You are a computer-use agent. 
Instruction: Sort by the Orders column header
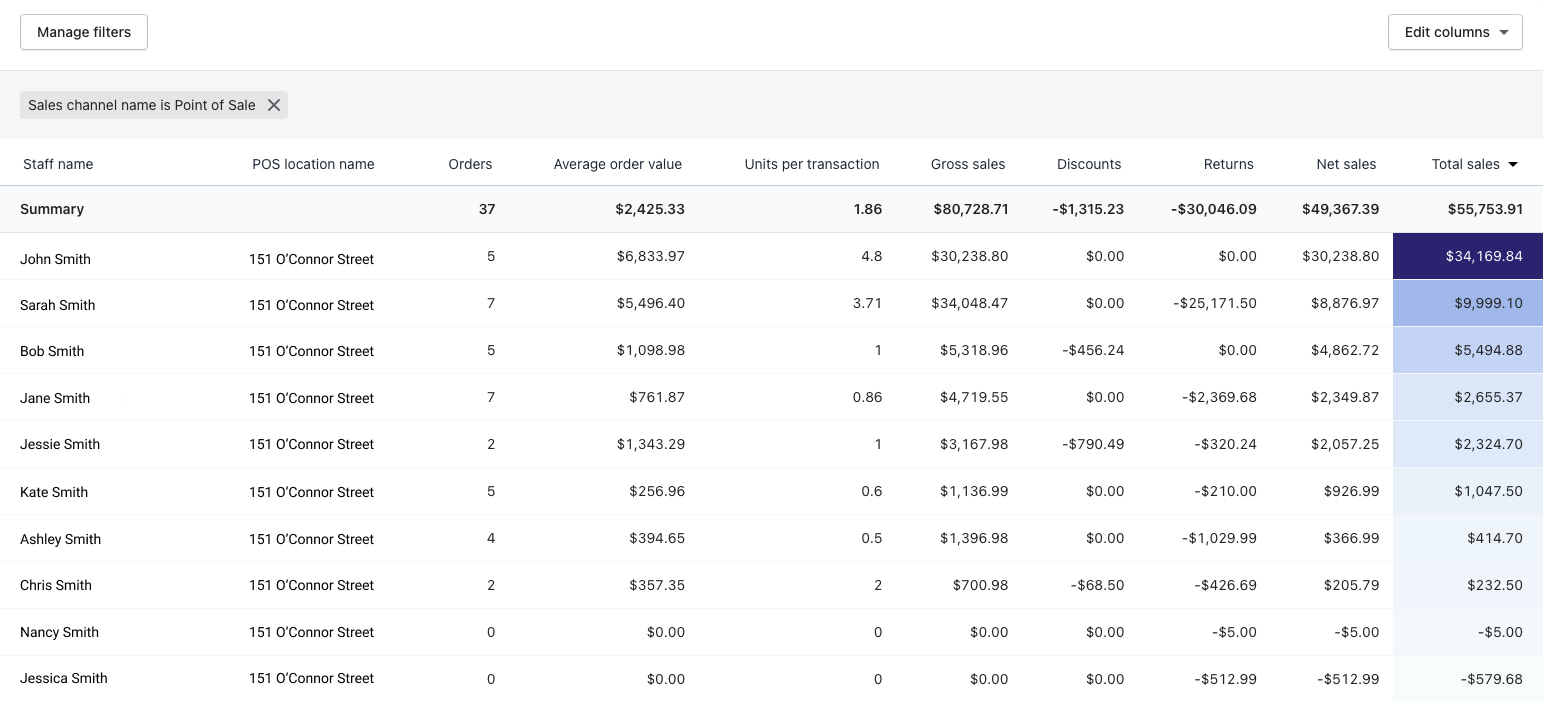coord(470,164)
